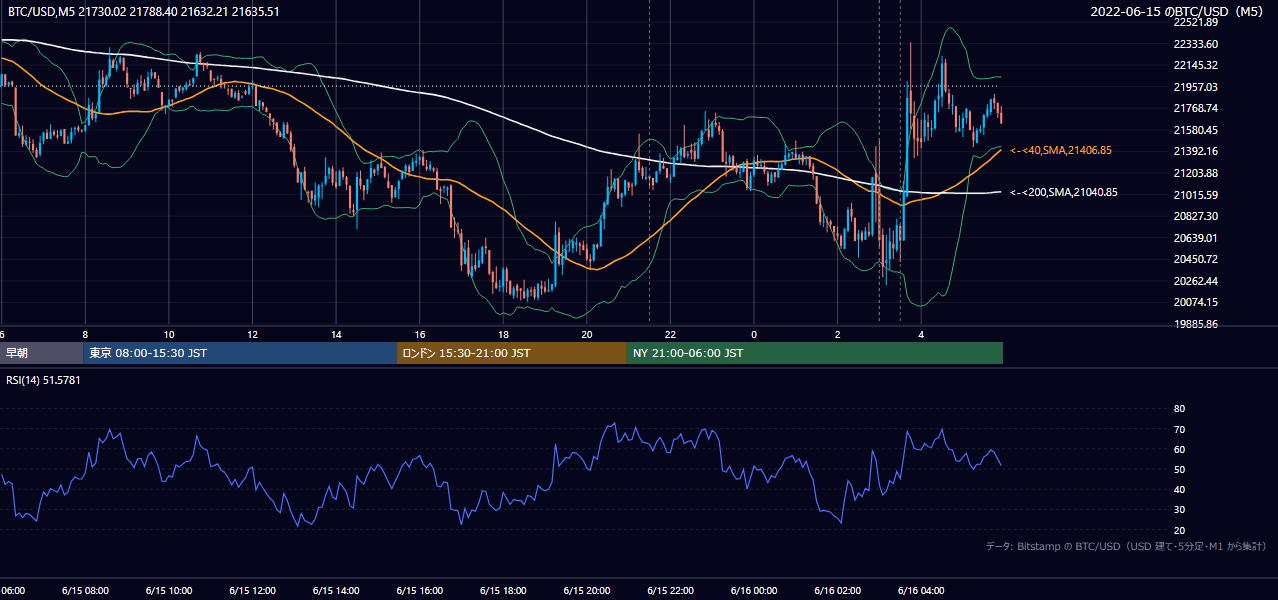Click the 21580.45 price level label
Screen dimensions: 1278x600
pyautogui.click(x=1196, y=130)
